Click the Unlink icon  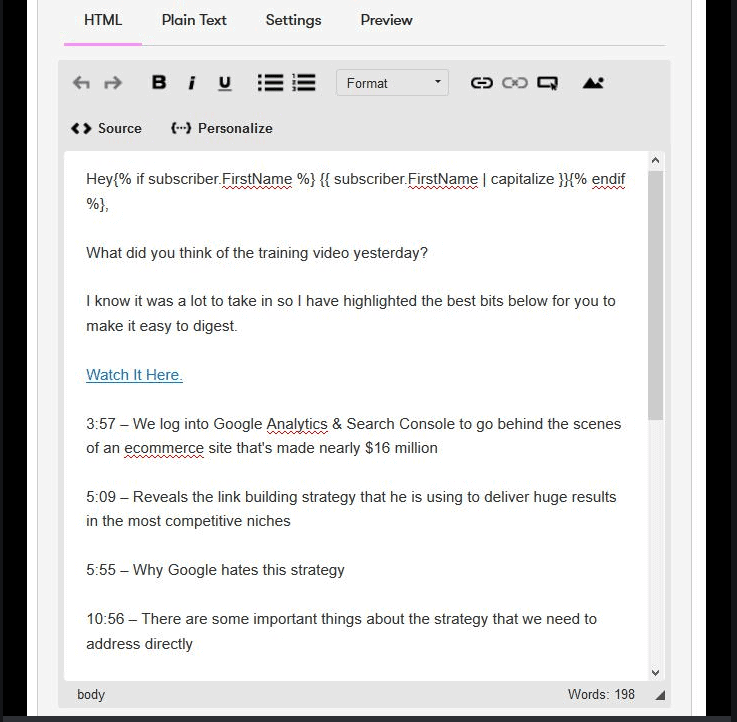click(515, 83)
